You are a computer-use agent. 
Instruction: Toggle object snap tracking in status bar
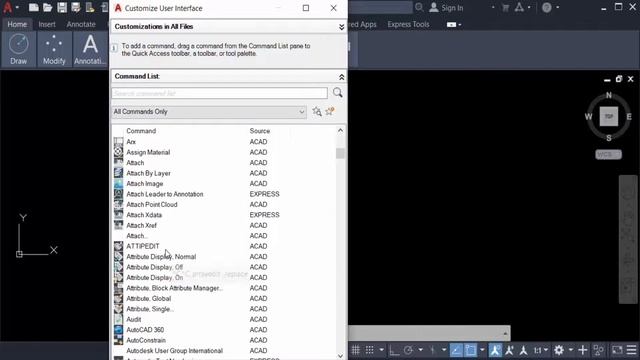(456, 350)
